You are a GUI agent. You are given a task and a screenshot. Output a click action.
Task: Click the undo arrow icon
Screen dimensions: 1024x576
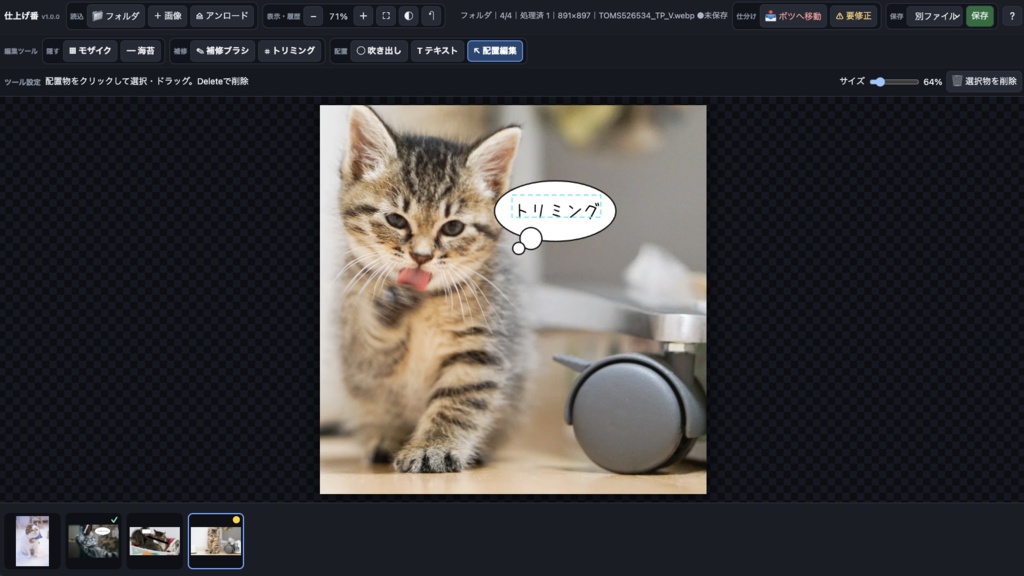[x=432, y=16]
